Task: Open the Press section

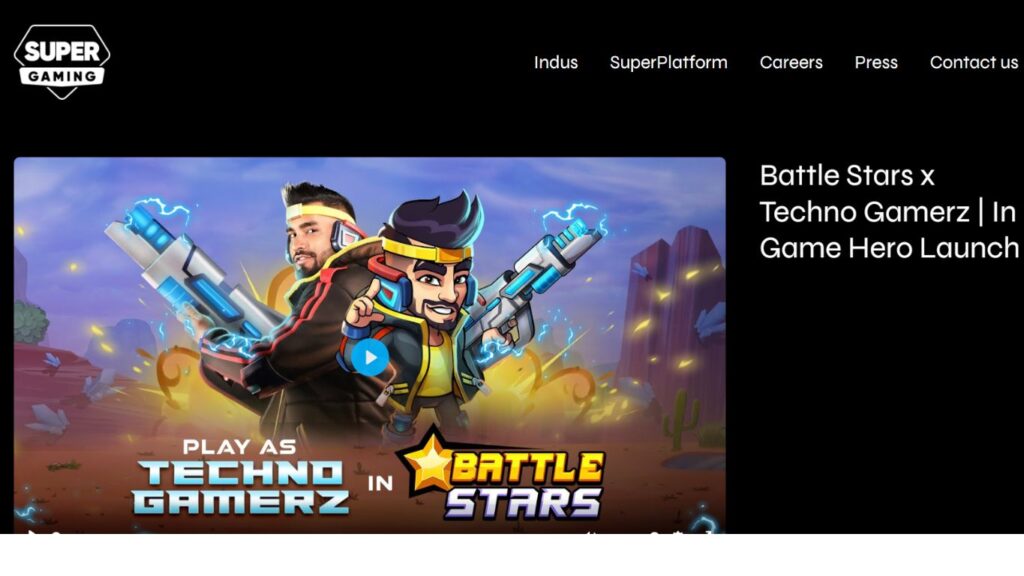Action: pyautogui.click(x=876, y=62)
